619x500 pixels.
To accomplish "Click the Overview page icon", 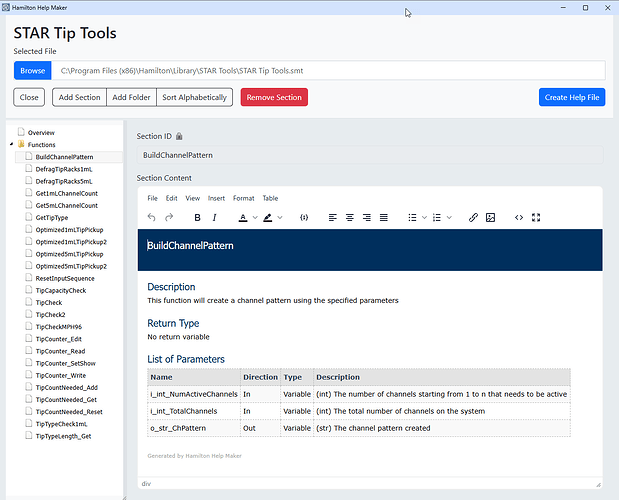I will (x=21, y=132).
